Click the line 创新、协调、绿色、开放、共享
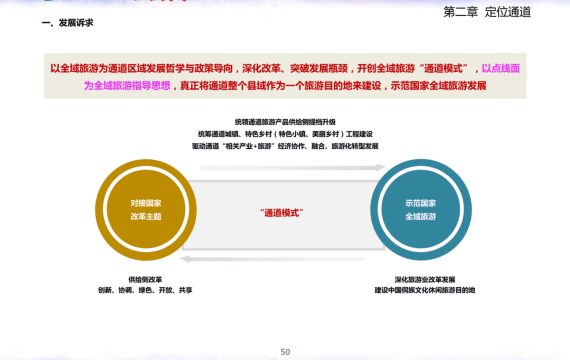This screenshot has height=360, width=570. [x=145, y=290]
